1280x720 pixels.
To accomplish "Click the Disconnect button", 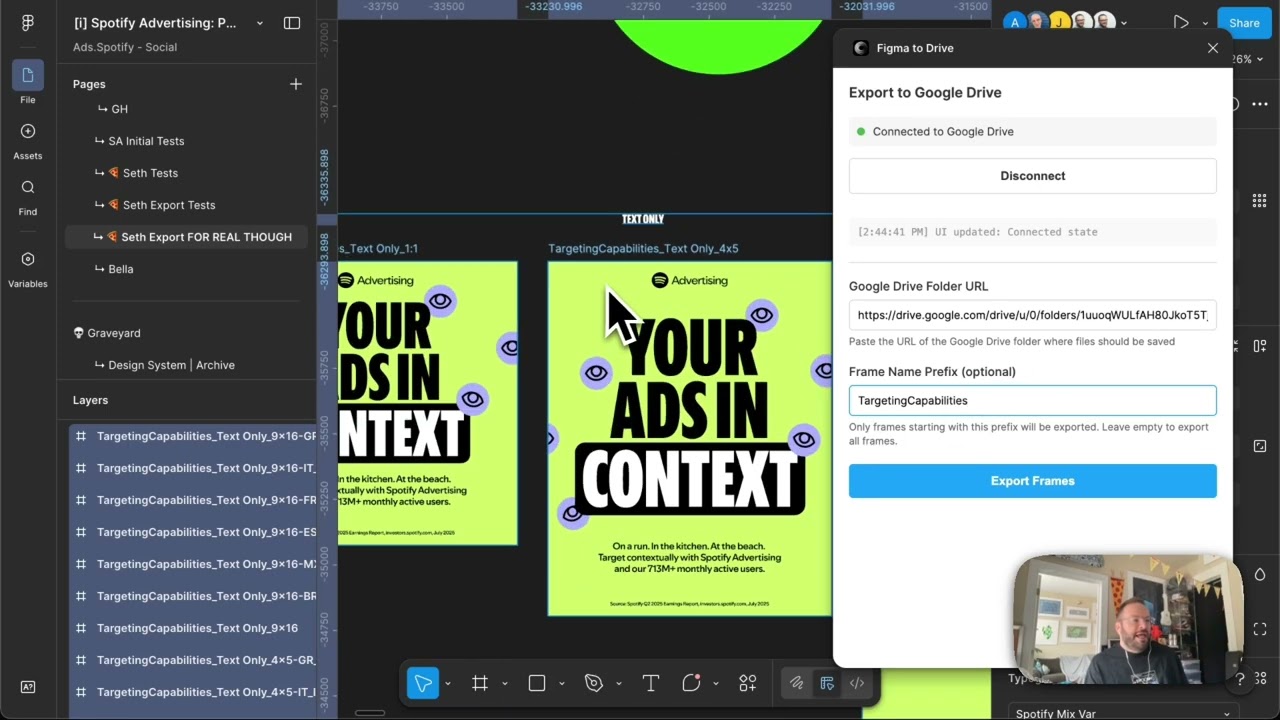I will (x=1033, y=176).
